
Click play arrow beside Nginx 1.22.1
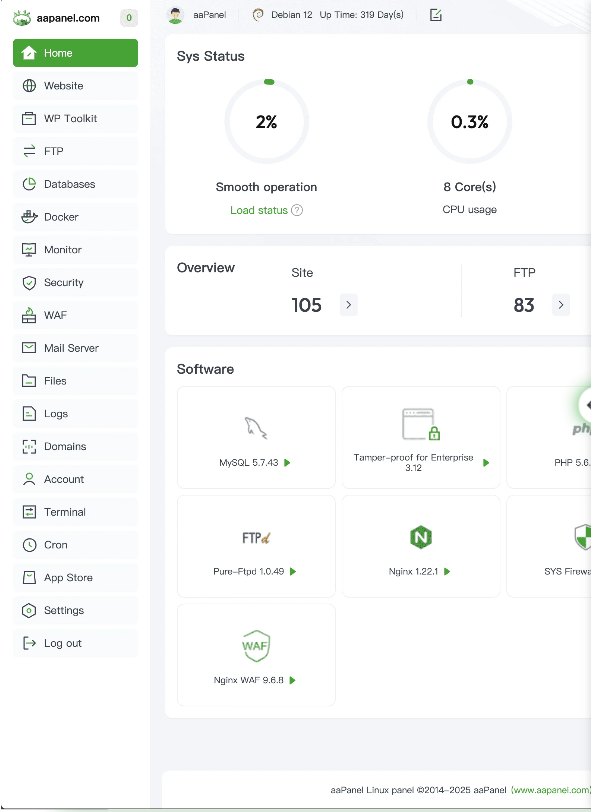click(x=447, y=571)
